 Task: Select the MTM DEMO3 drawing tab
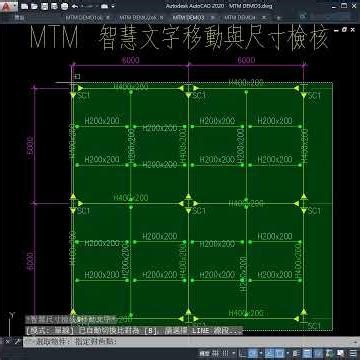(189, 17)
